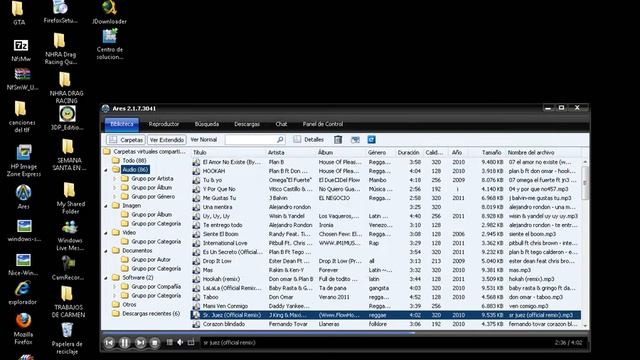Open SEMANA SANTA EN folder
640x360 pixels.
click(69, 155)
